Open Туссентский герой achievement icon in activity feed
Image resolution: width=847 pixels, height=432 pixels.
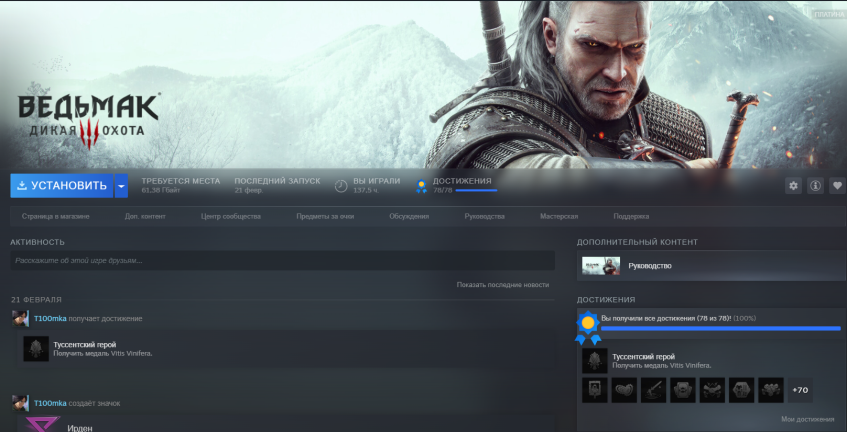click(x=36, y=349)
